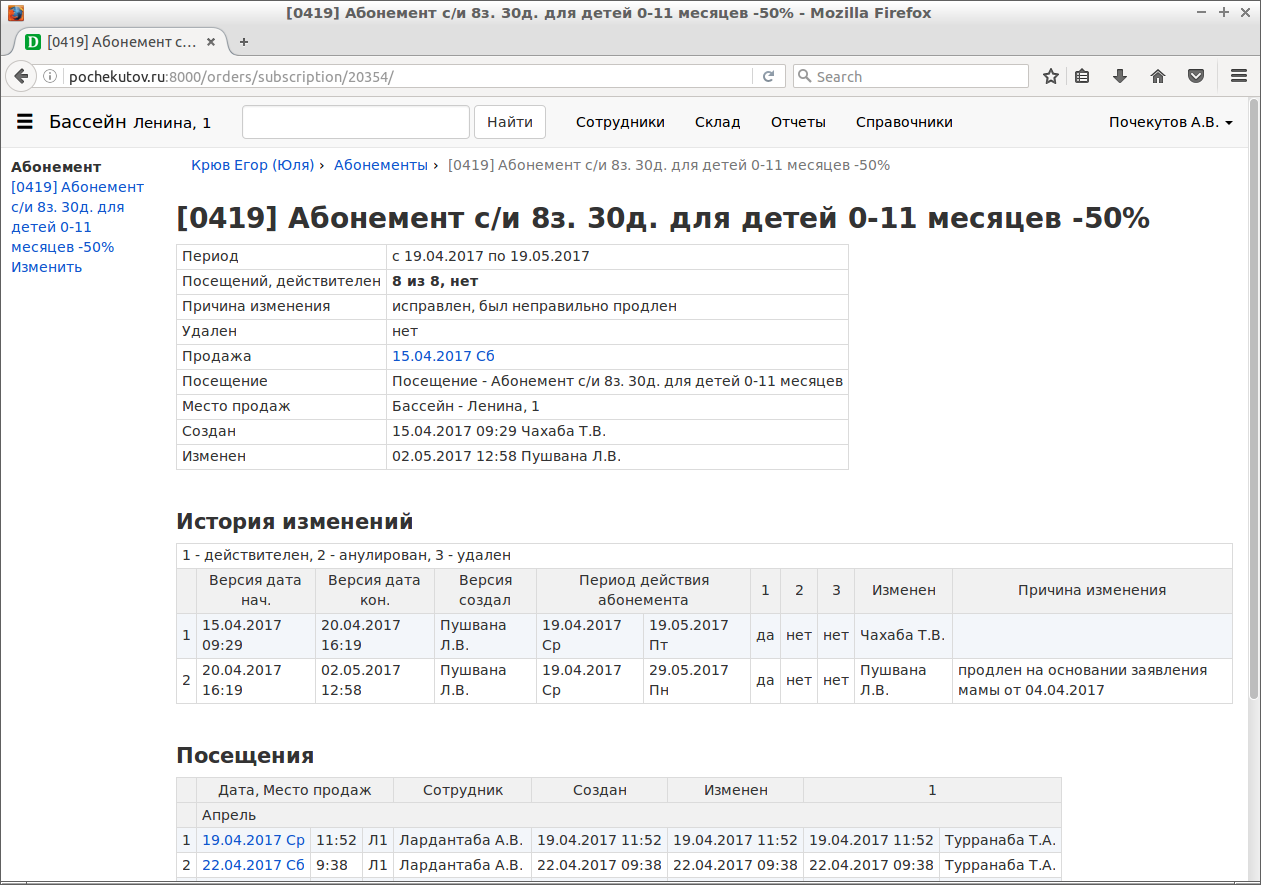Click the Найти button

(510, 122)
